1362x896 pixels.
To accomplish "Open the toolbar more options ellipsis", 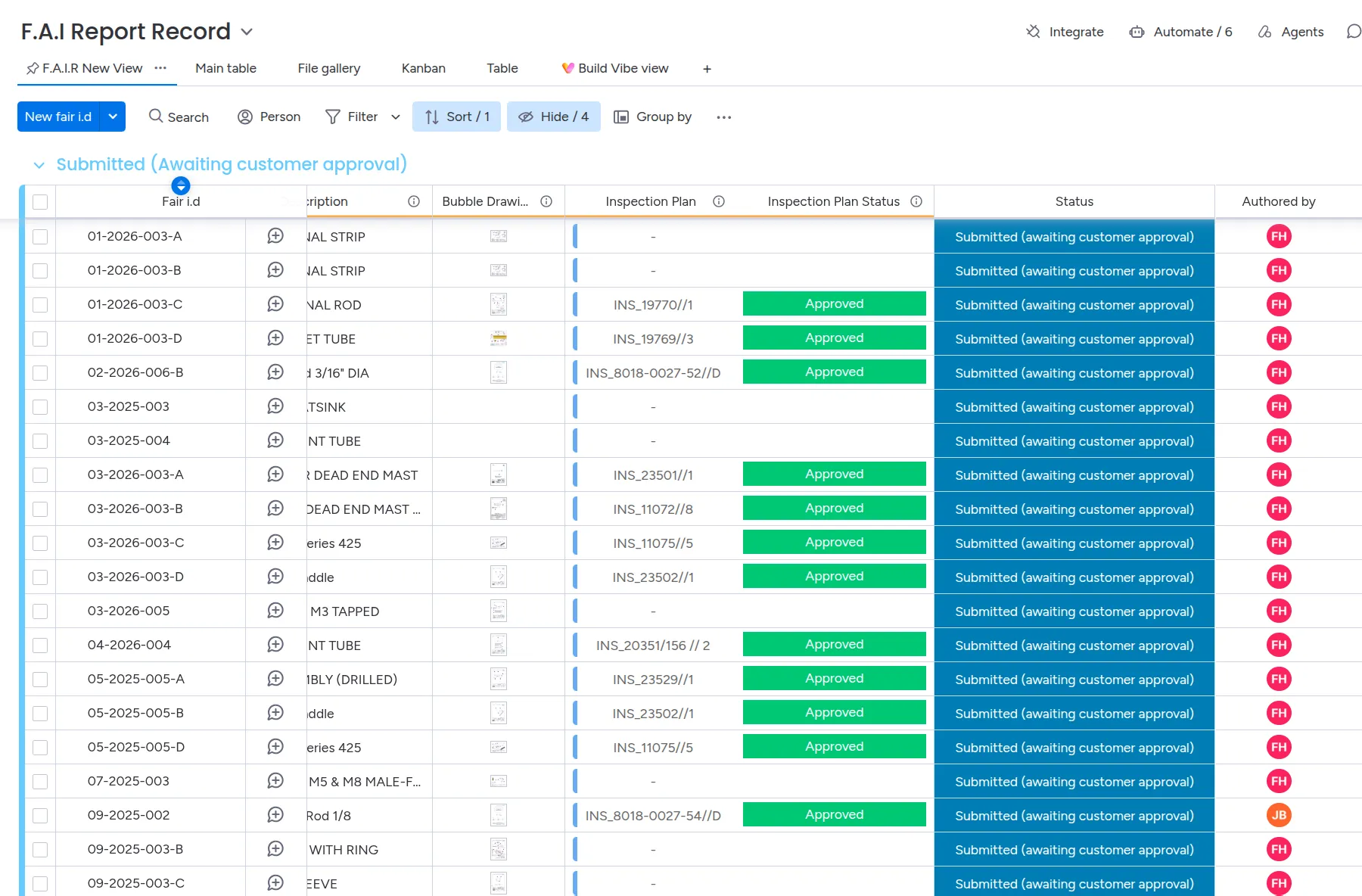I will tap(724, 117).
